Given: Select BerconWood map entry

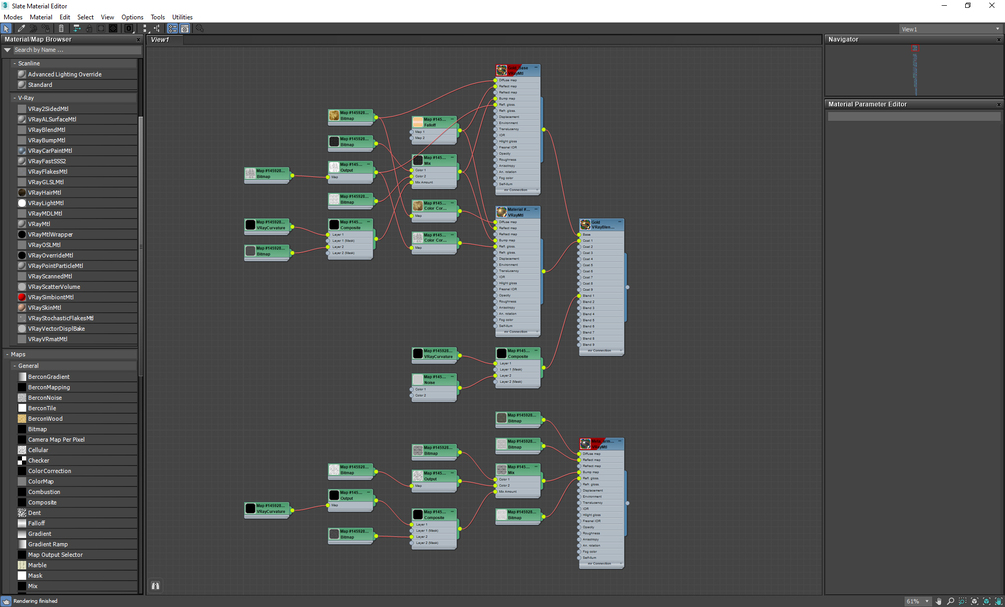Looking at the screenshot, I should 76,419.
